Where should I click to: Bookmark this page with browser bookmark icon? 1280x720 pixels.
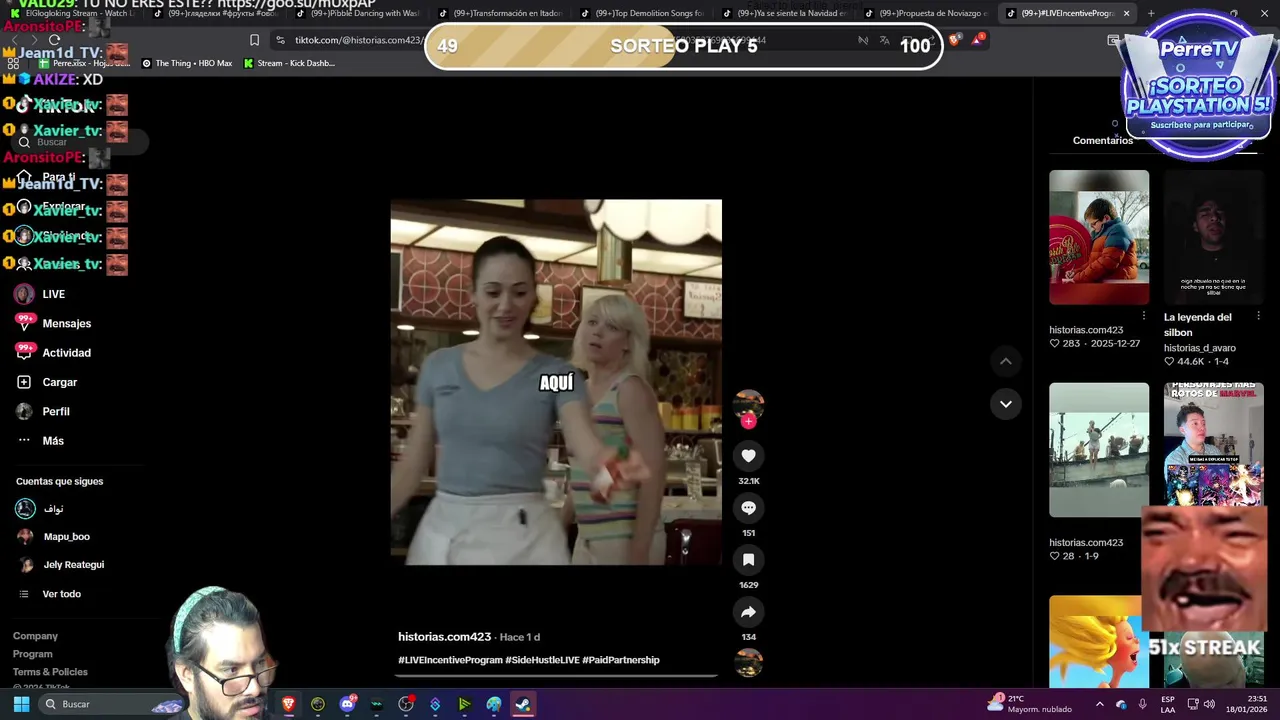click(254, 40)
